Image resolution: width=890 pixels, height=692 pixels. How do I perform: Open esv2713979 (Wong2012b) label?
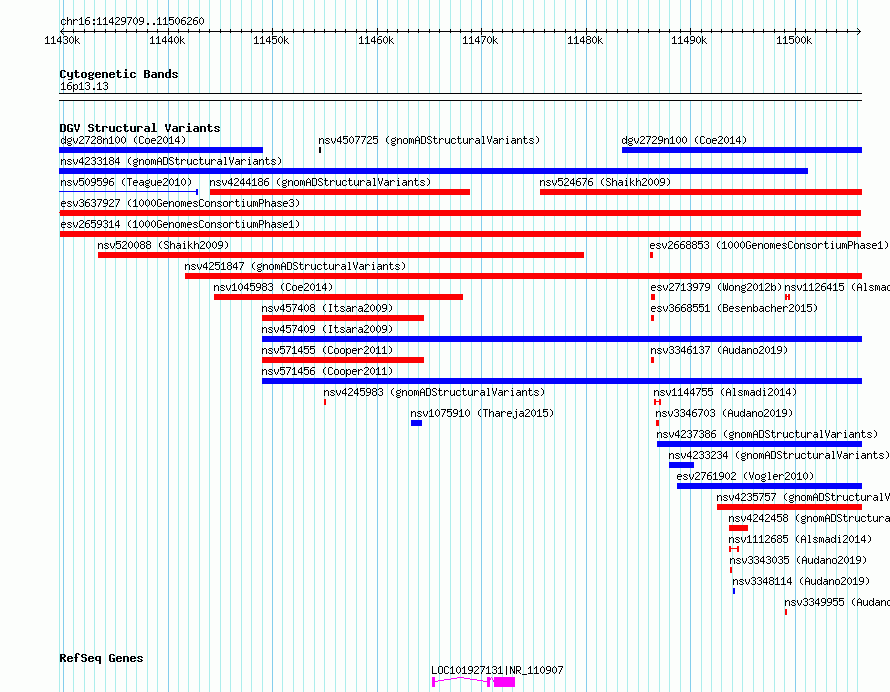pos(716,287)
